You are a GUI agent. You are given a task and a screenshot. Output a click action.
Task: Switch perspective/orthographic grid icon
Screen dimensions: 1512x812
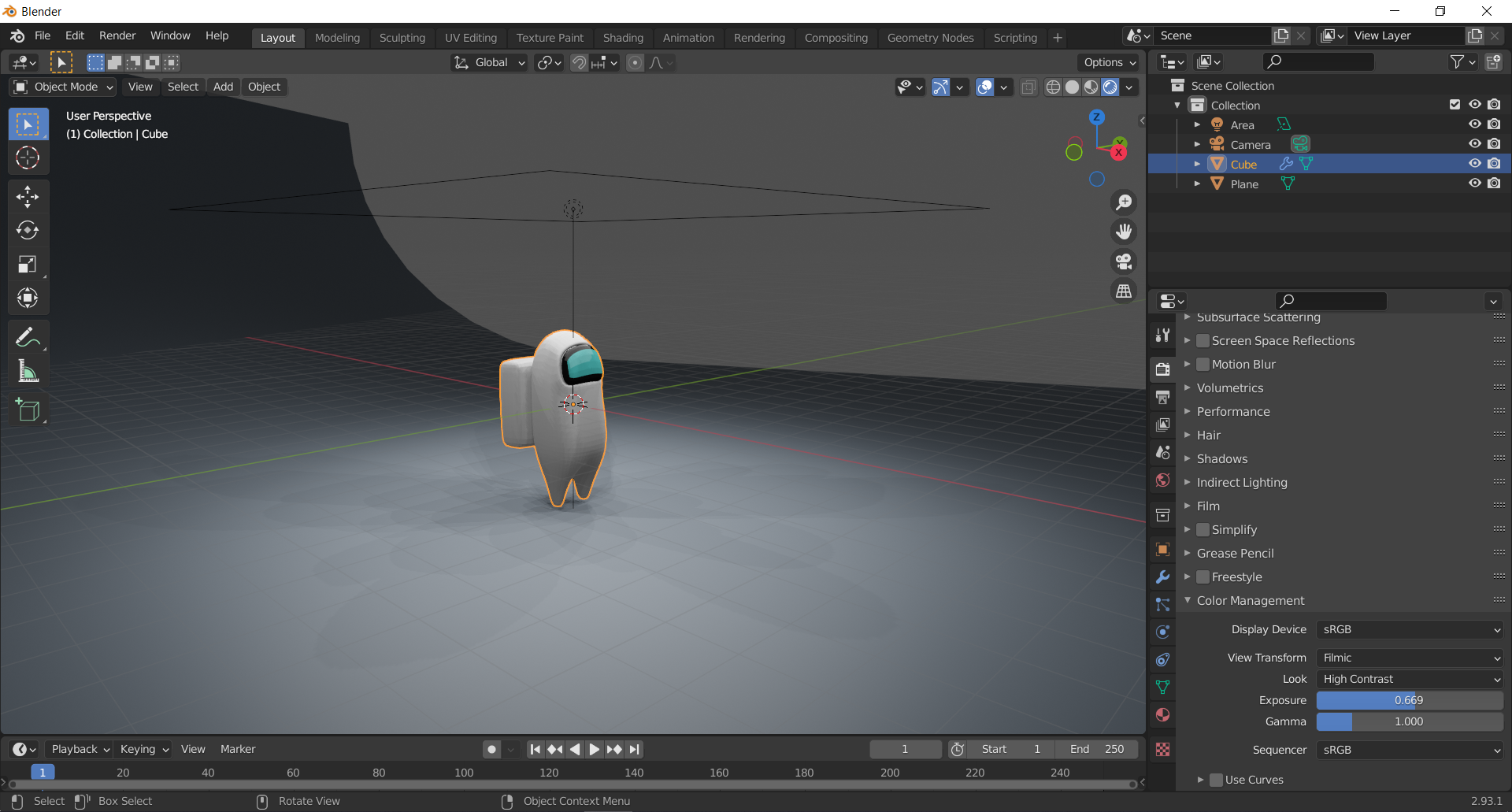1124,291
